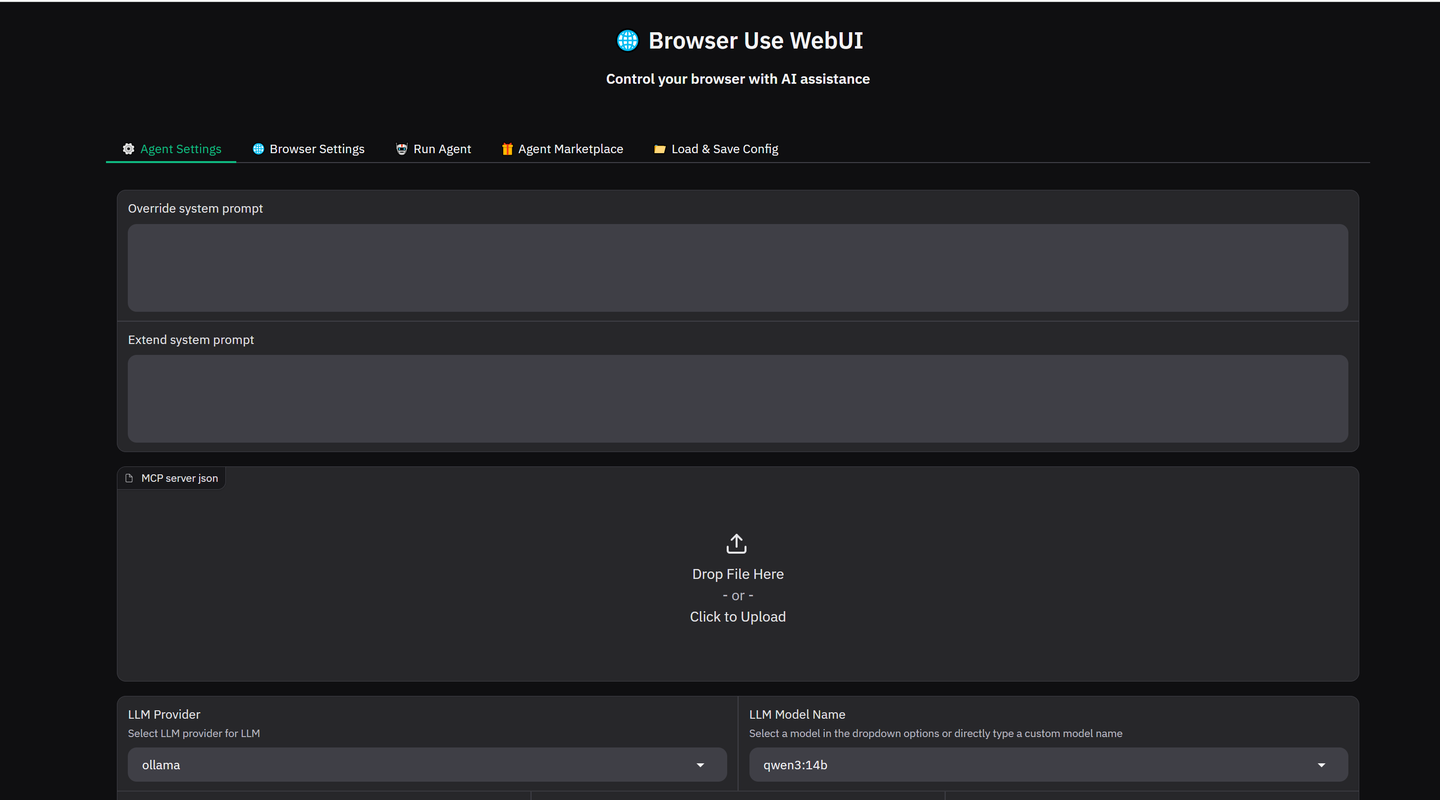Open the Run Agent tab
The width and height of the screenshot is (1440, 800).
point(442,149)
